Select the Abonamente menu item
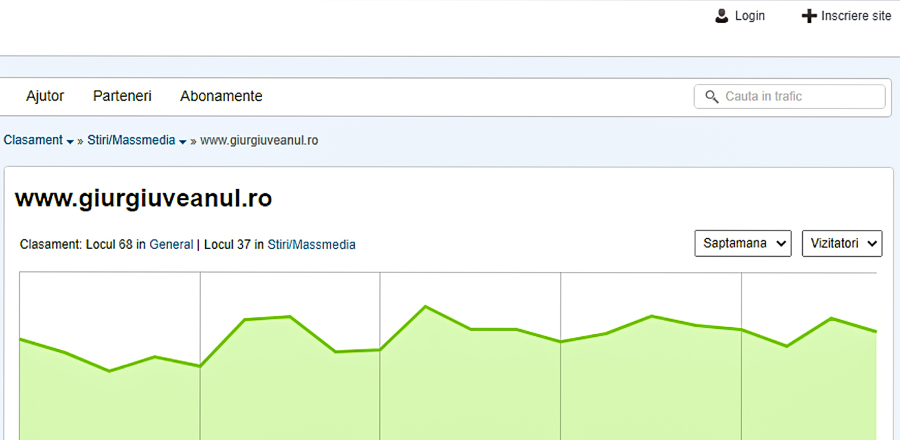 221,96
